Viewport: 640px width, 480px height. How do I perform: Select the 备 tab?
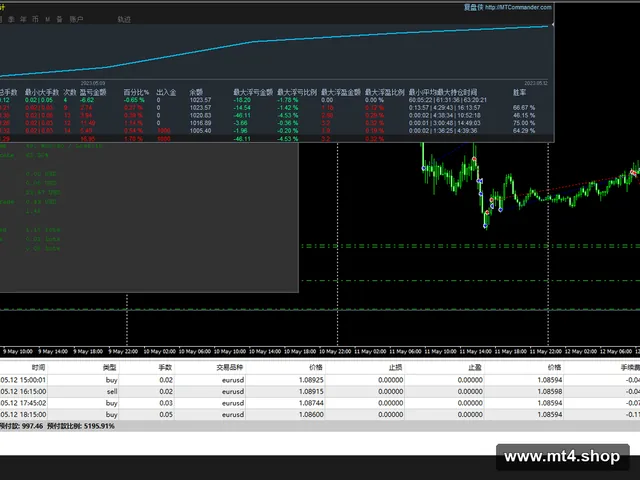[60, 19]
